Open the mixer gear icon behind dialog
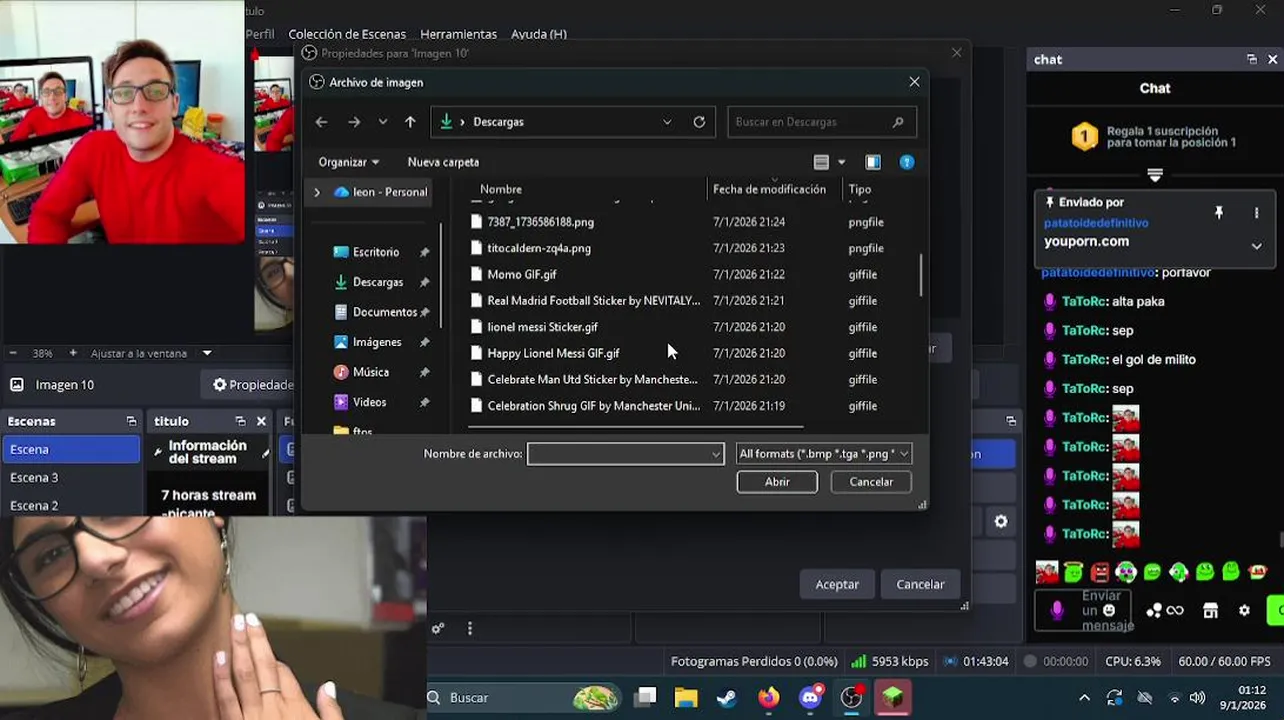Screen dimensions: 1284x720 (1001, 521)
